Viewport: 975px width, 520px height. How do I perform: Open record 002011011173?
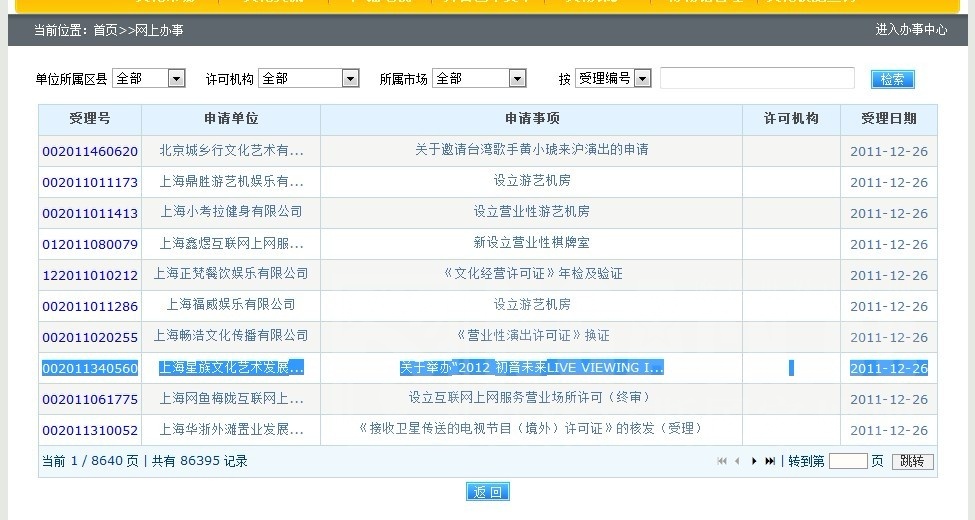pos(90,182)
